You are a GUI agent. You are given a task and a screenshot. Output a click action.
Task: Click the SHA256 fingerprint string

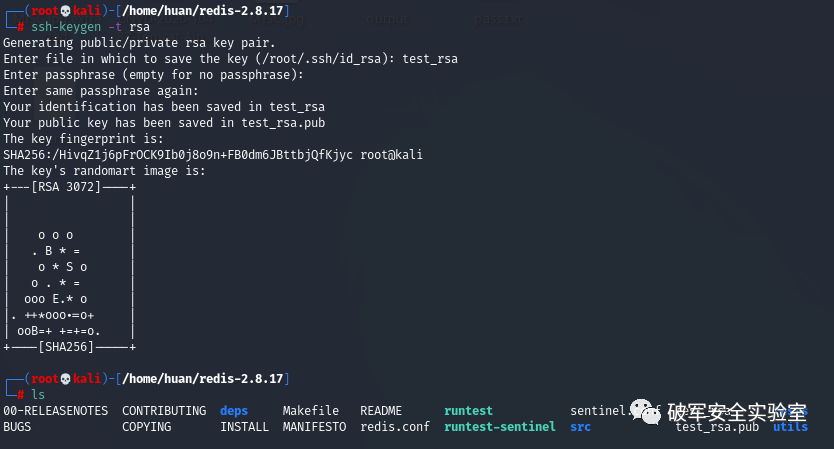point(178,155)
